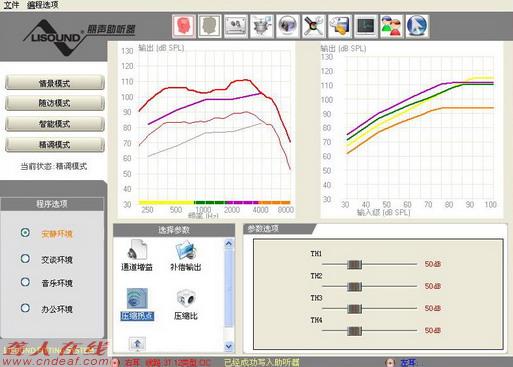Click the two-people users icon in toolbar
This screenshot has height=367, width=513.
pos(392,26)
